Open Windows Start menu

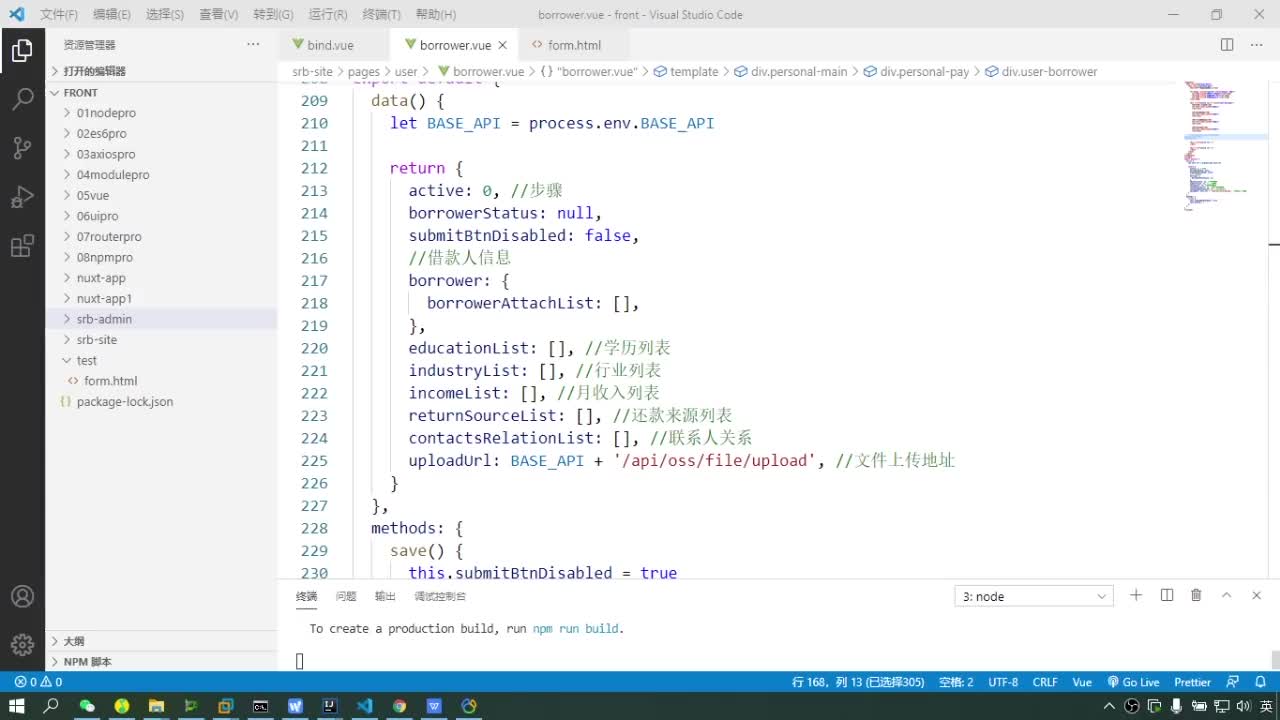[16, 706]
